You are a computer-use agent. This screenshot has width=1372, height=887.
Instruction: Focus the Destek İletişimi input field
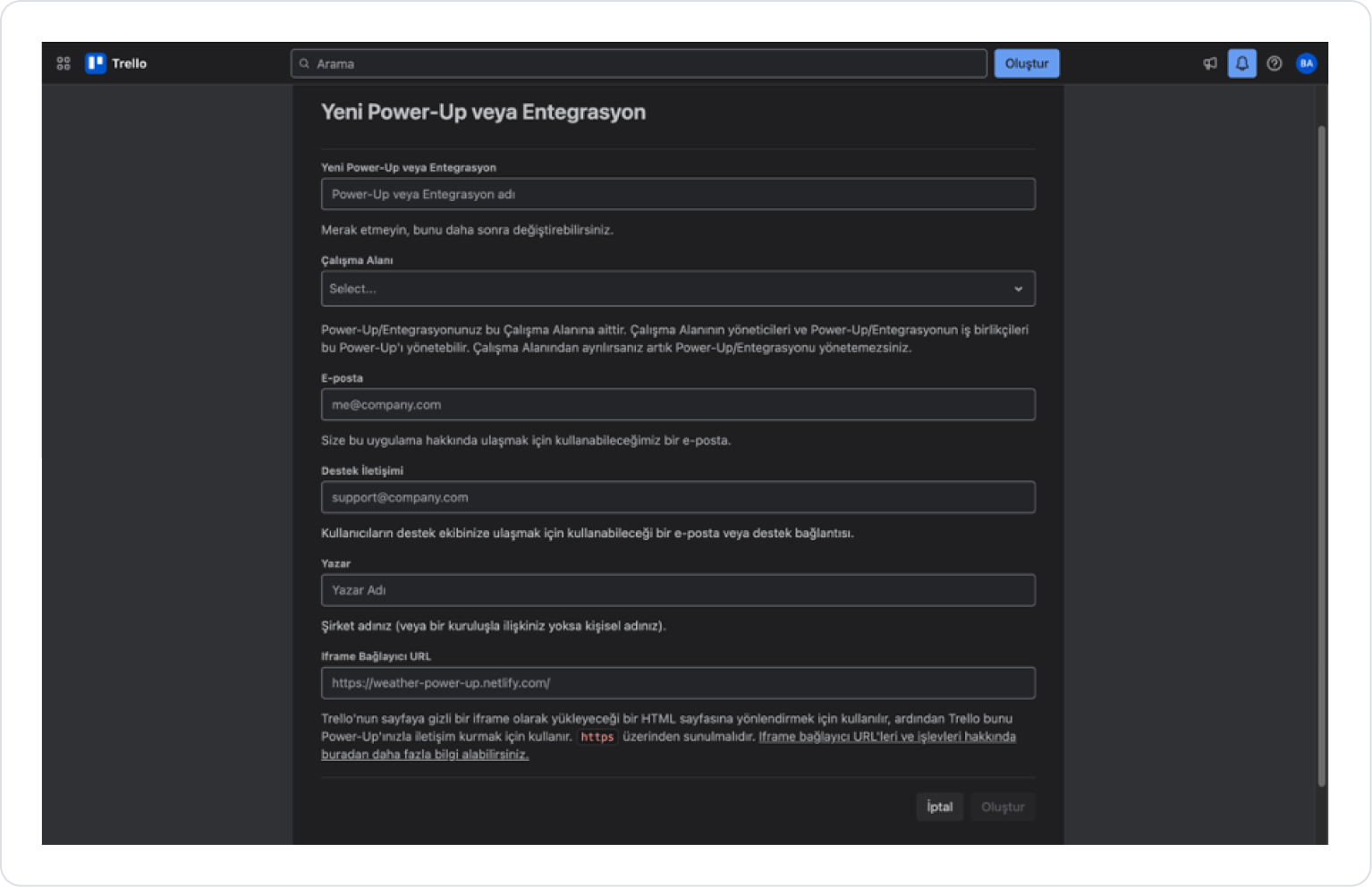678,497
